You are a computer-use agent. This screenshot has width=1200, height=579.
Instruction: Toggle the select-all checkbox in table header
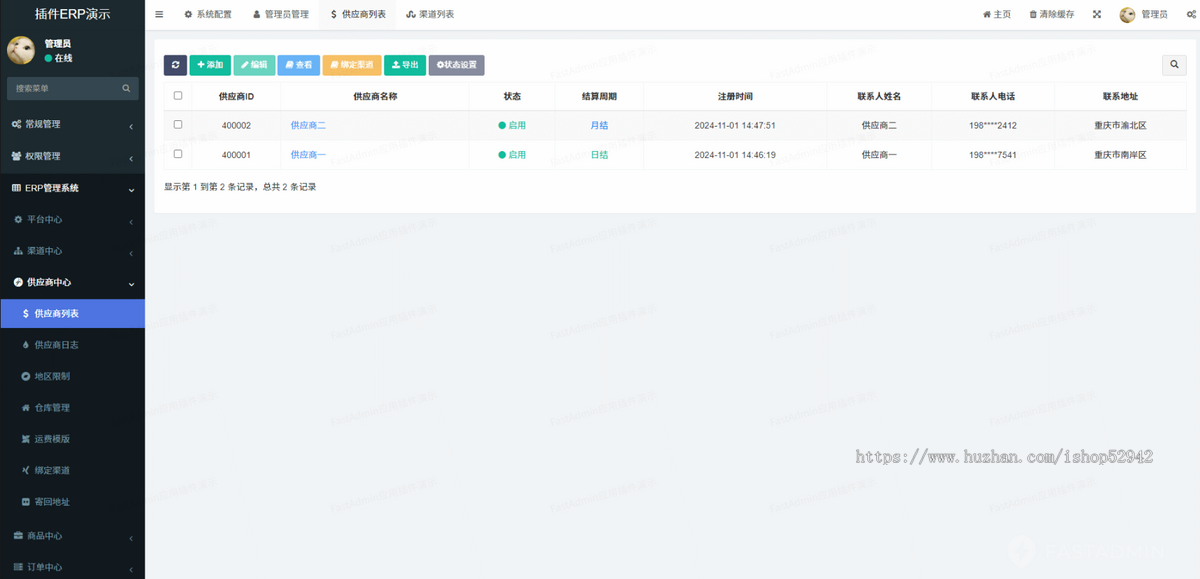pyautogui.click(x=178, y=96)
